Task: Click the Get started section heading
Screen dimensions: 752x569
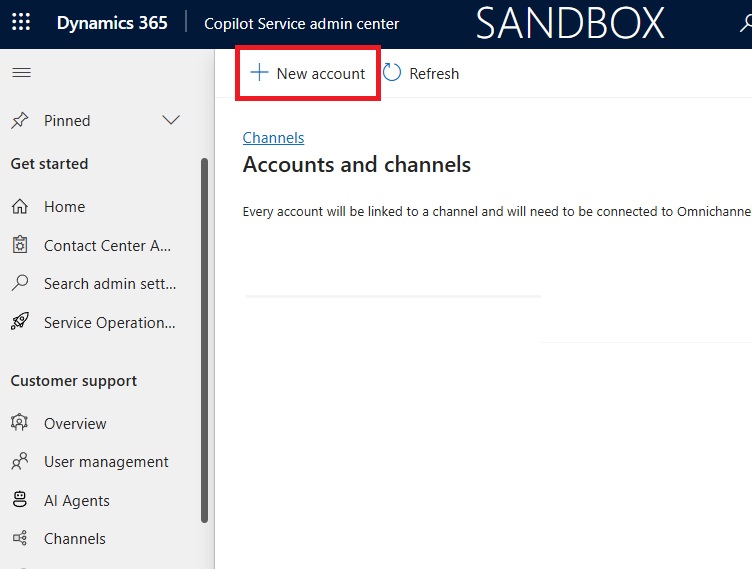Action: tap(49, 164)
